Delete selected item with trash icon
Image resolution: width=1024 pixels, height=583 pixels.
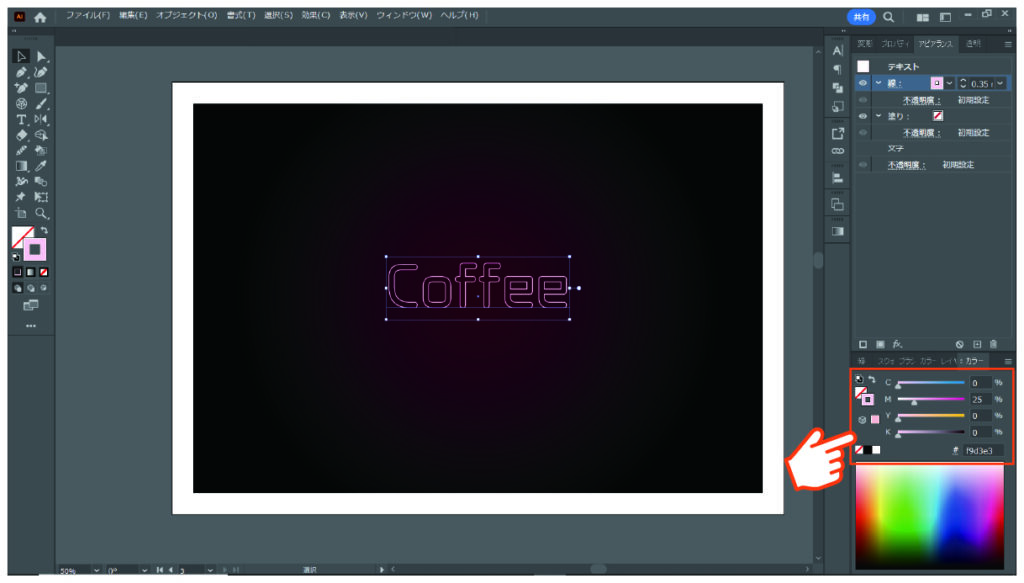(x=993, y=344)
